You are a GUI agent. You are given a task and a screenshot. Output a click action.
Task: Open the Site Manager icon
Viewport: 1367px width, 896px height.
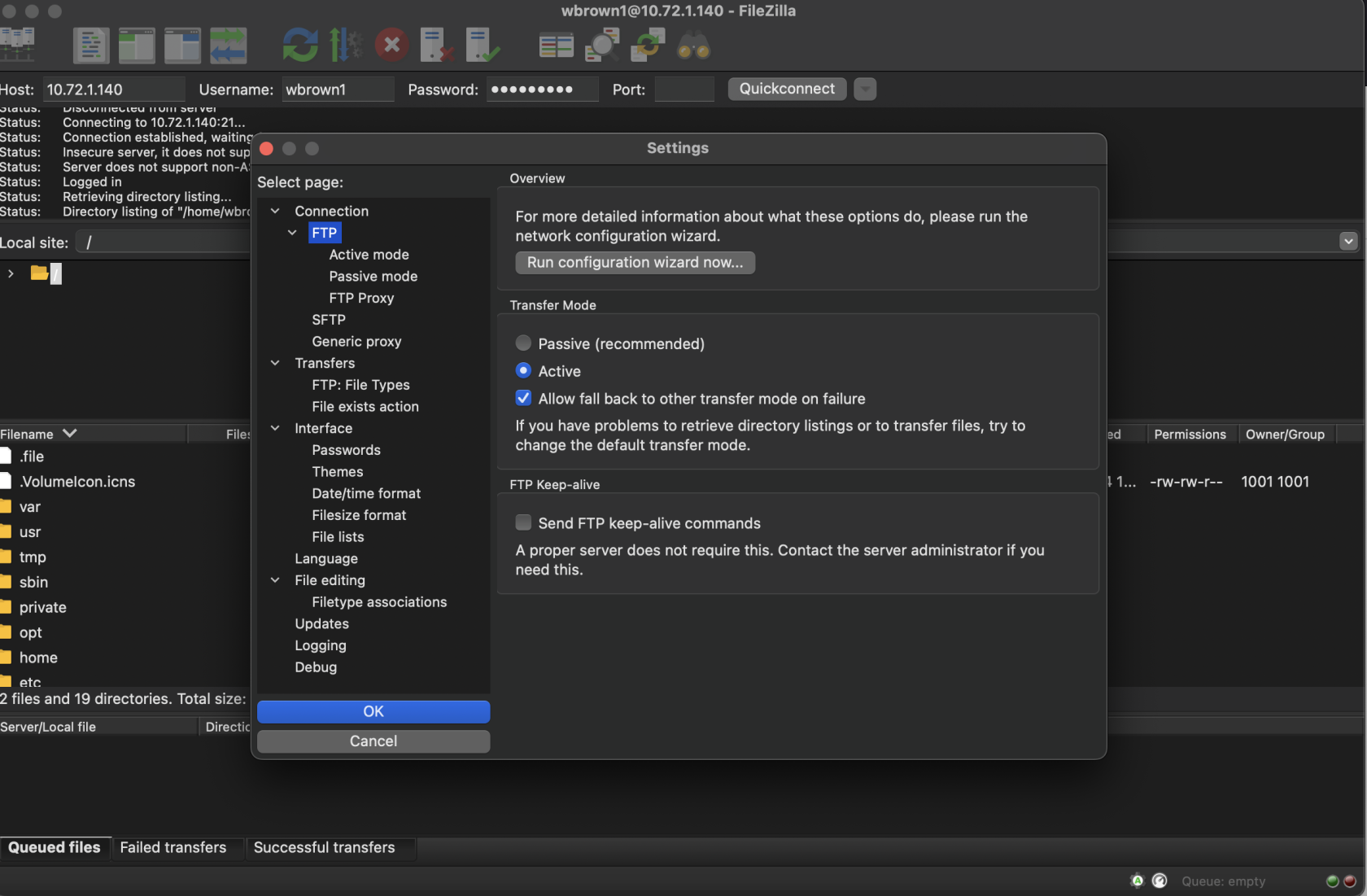[x=16, y=46]
